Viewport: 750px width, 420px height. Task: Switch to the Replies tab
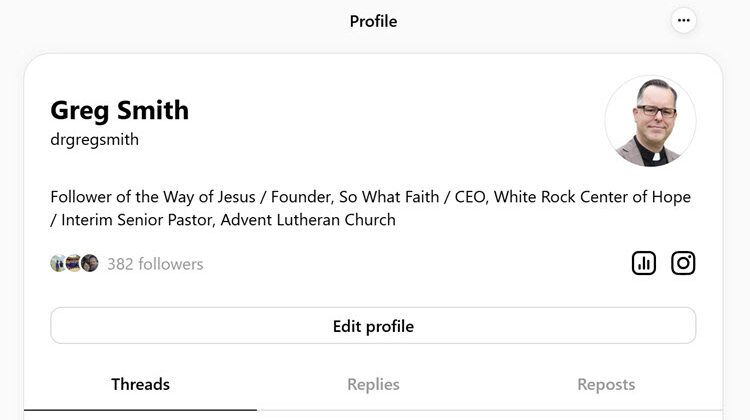point(373,384)
